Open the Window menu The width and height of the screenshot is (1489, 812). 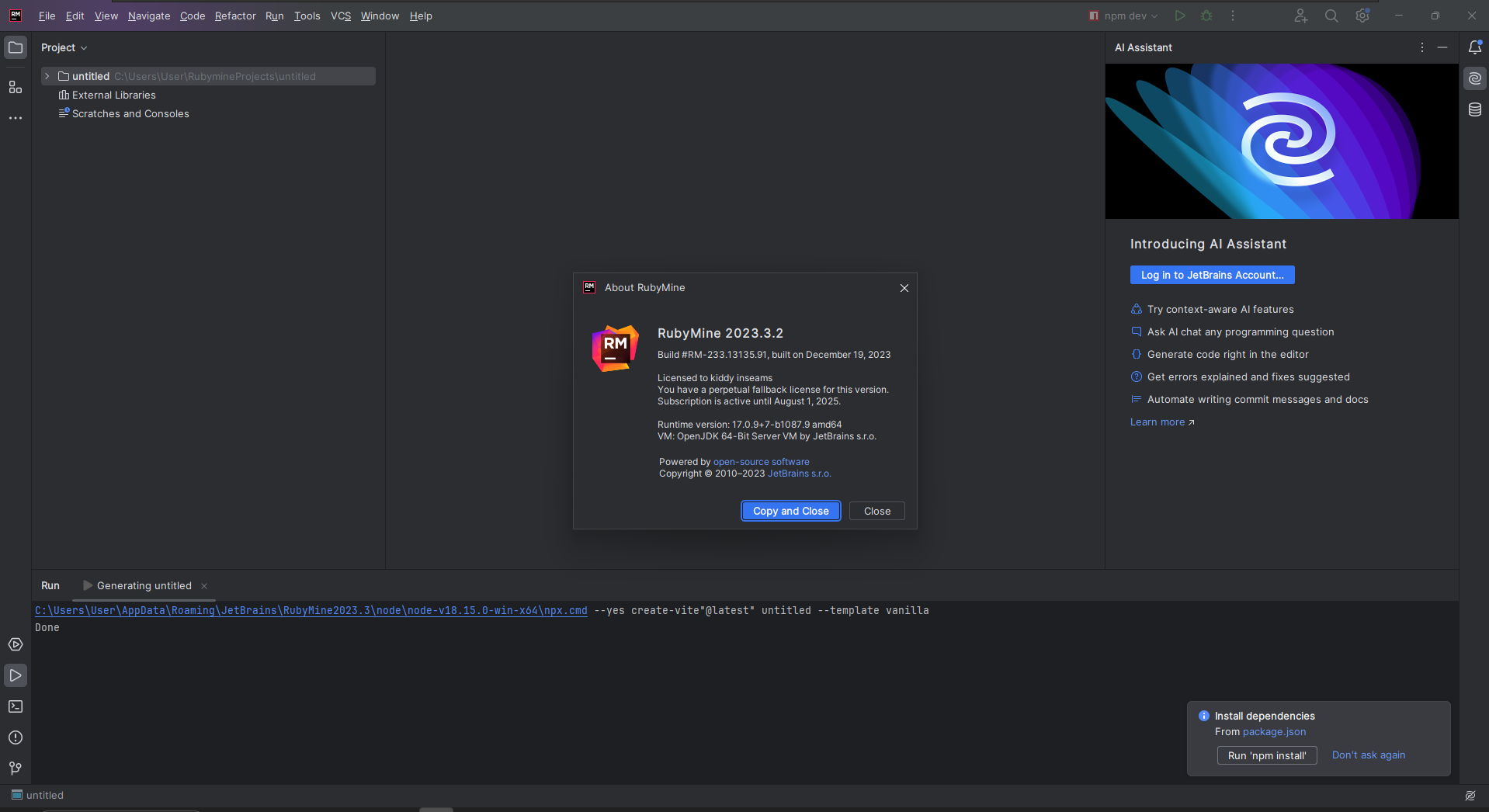(x=380, y=16)
